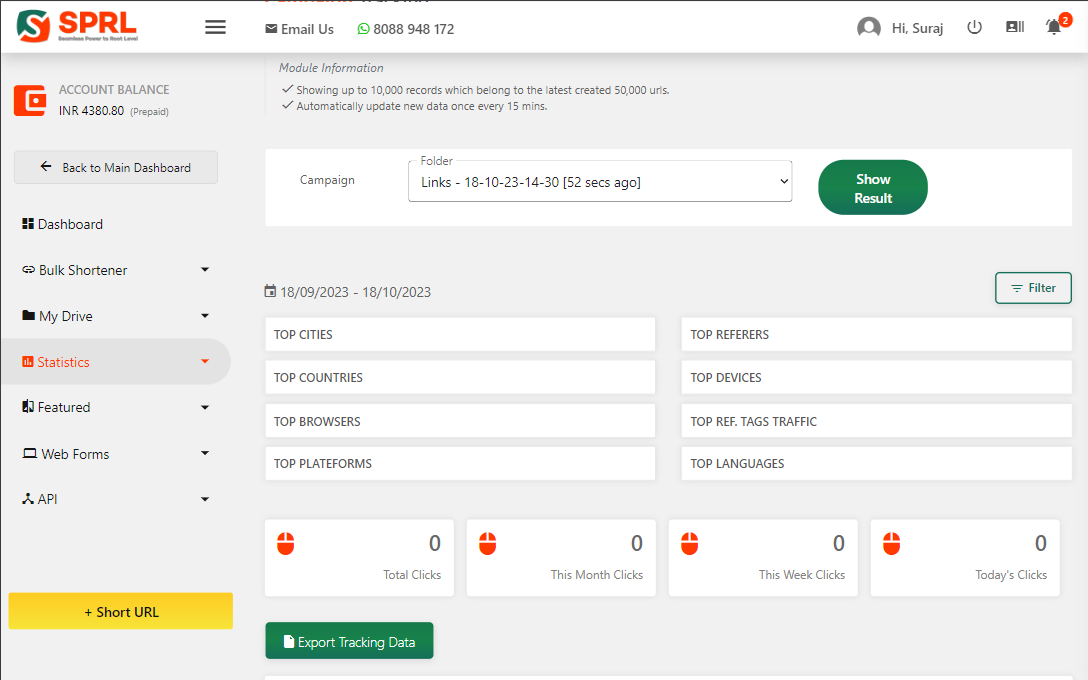Click the calendar icon beside date range
Viewport: 1088px width, 680px height.
pyautogui.click(x=270, y=292)
